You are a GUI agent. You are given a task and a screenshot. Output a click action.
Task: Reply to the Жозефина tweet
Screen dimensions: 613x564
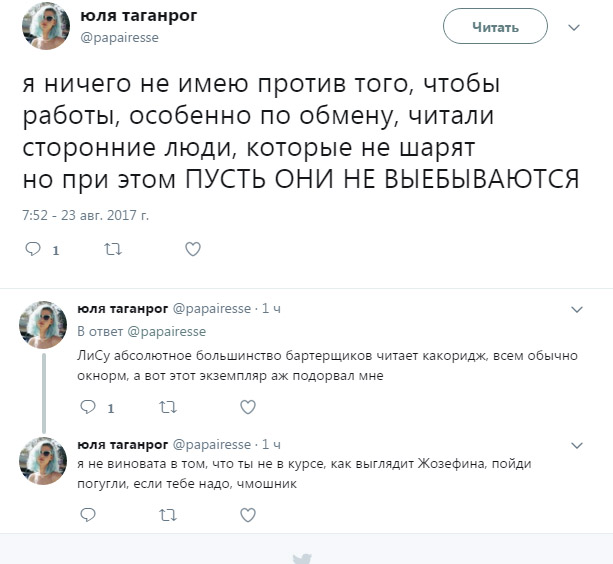pos(87,515)
